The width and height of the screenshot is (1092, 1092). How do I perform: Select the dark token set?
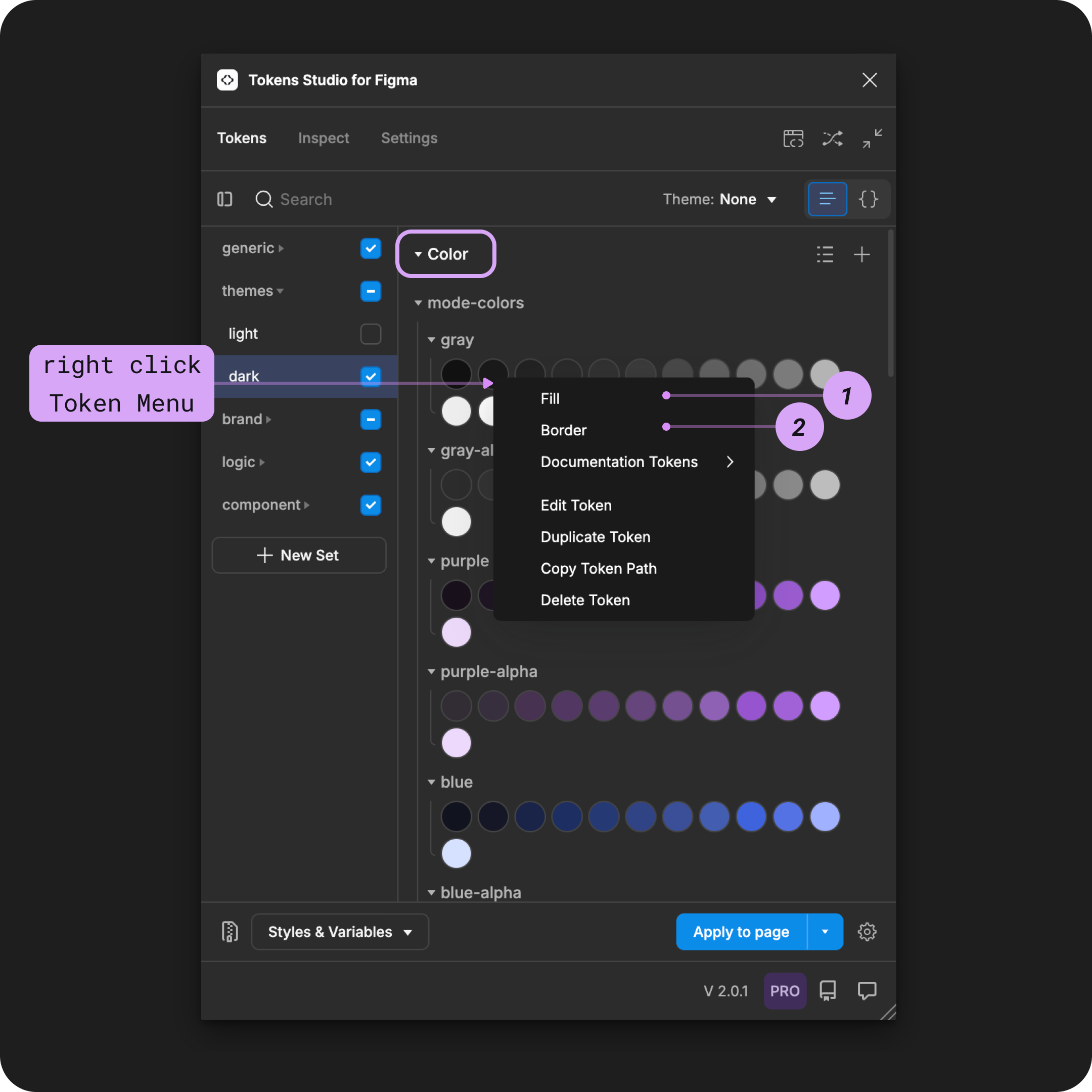[244, 377]
